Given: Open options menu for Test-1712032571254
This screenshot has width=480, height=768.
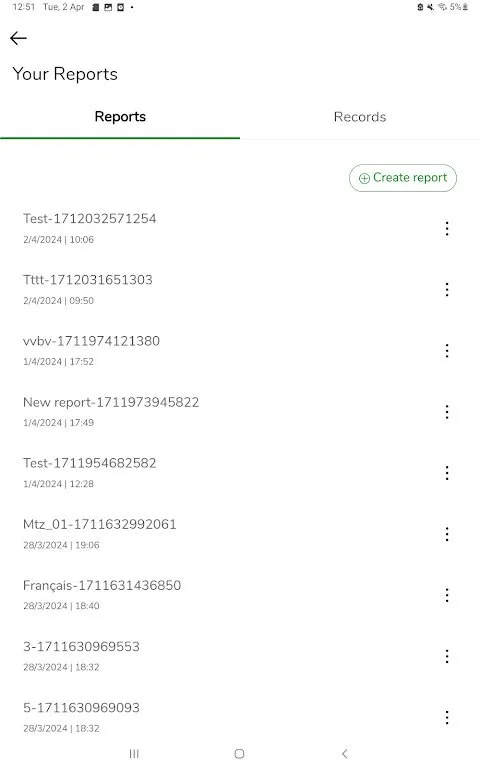Looking at the screenshot, I should click(447, 229).
